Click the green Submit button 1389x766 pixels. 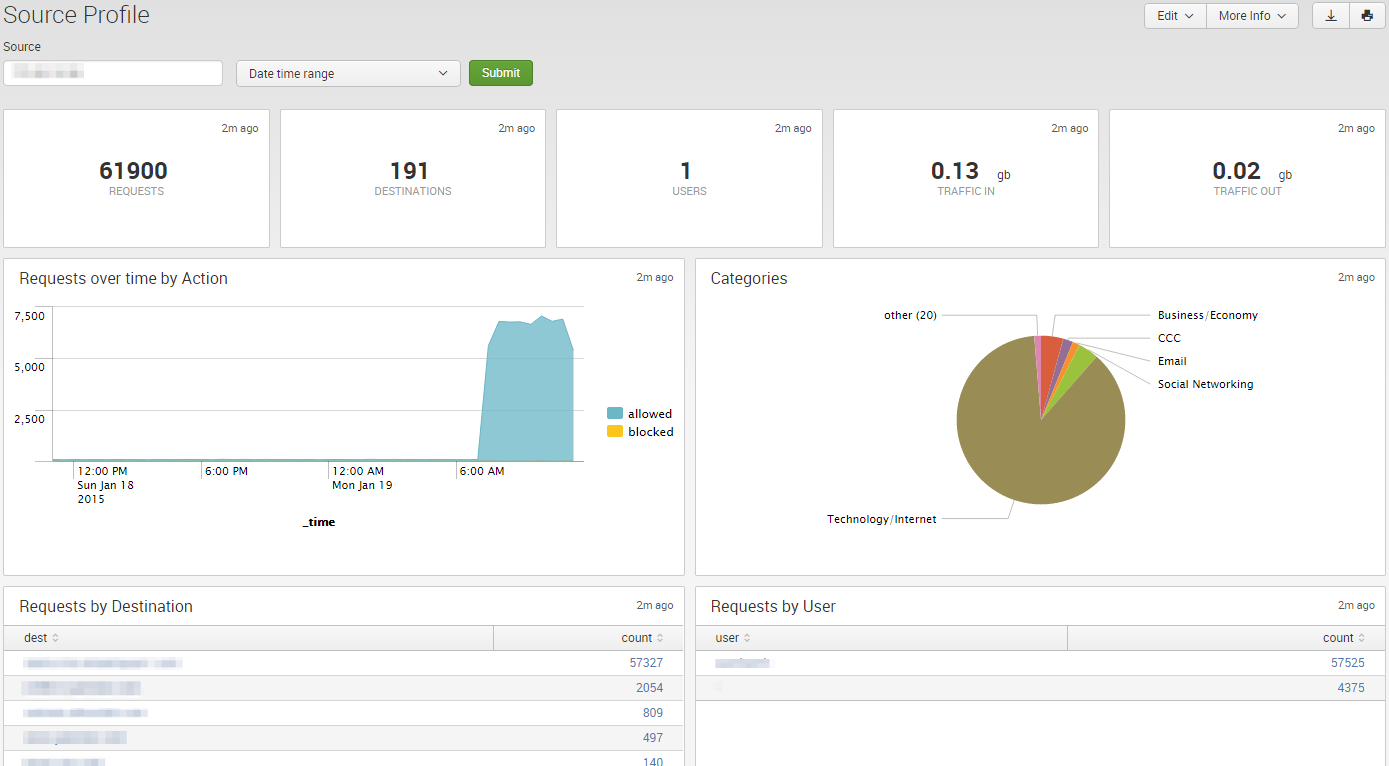coord(501,73)
